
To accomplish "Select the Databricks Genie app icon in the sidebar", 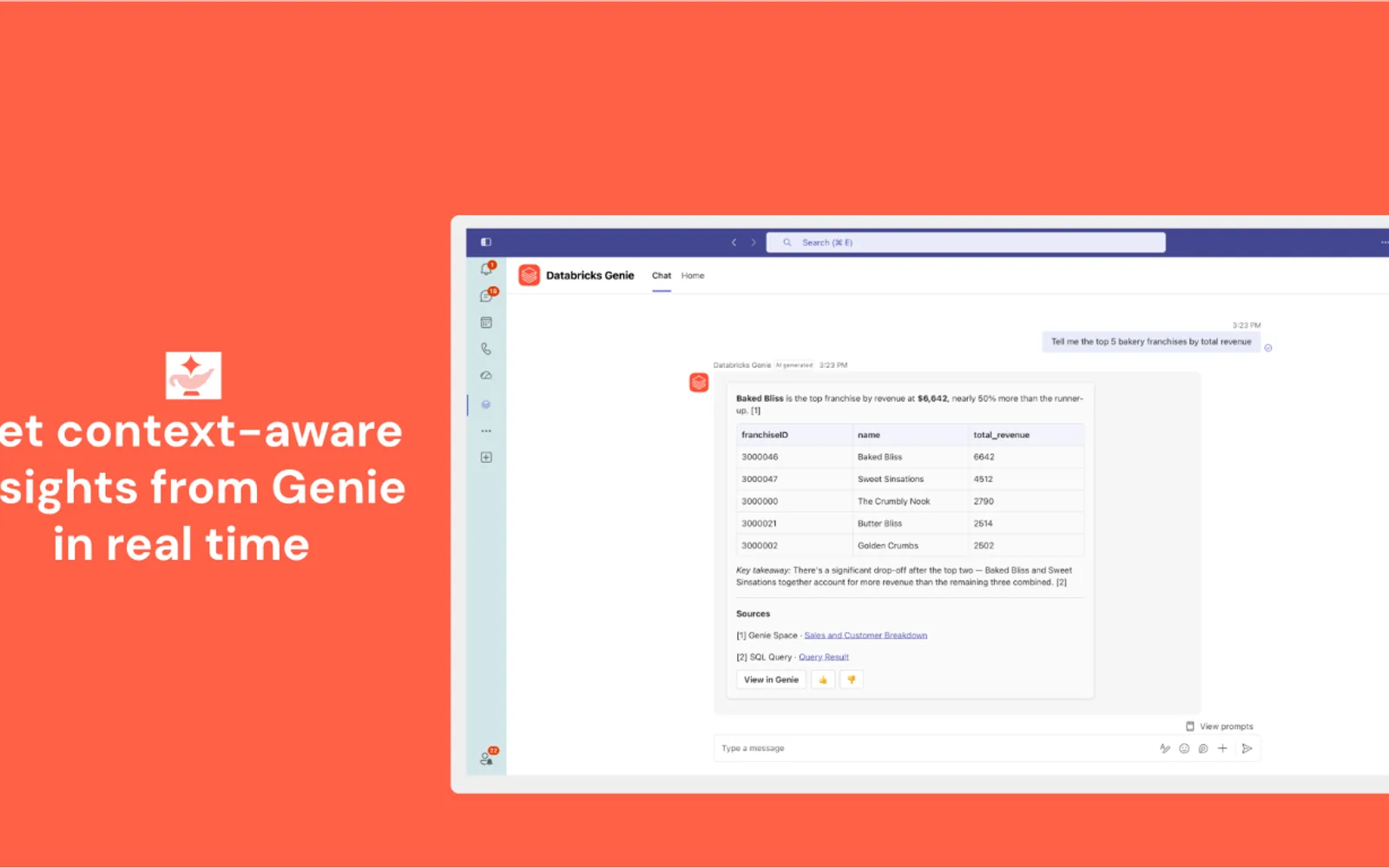I will [486, 404].
